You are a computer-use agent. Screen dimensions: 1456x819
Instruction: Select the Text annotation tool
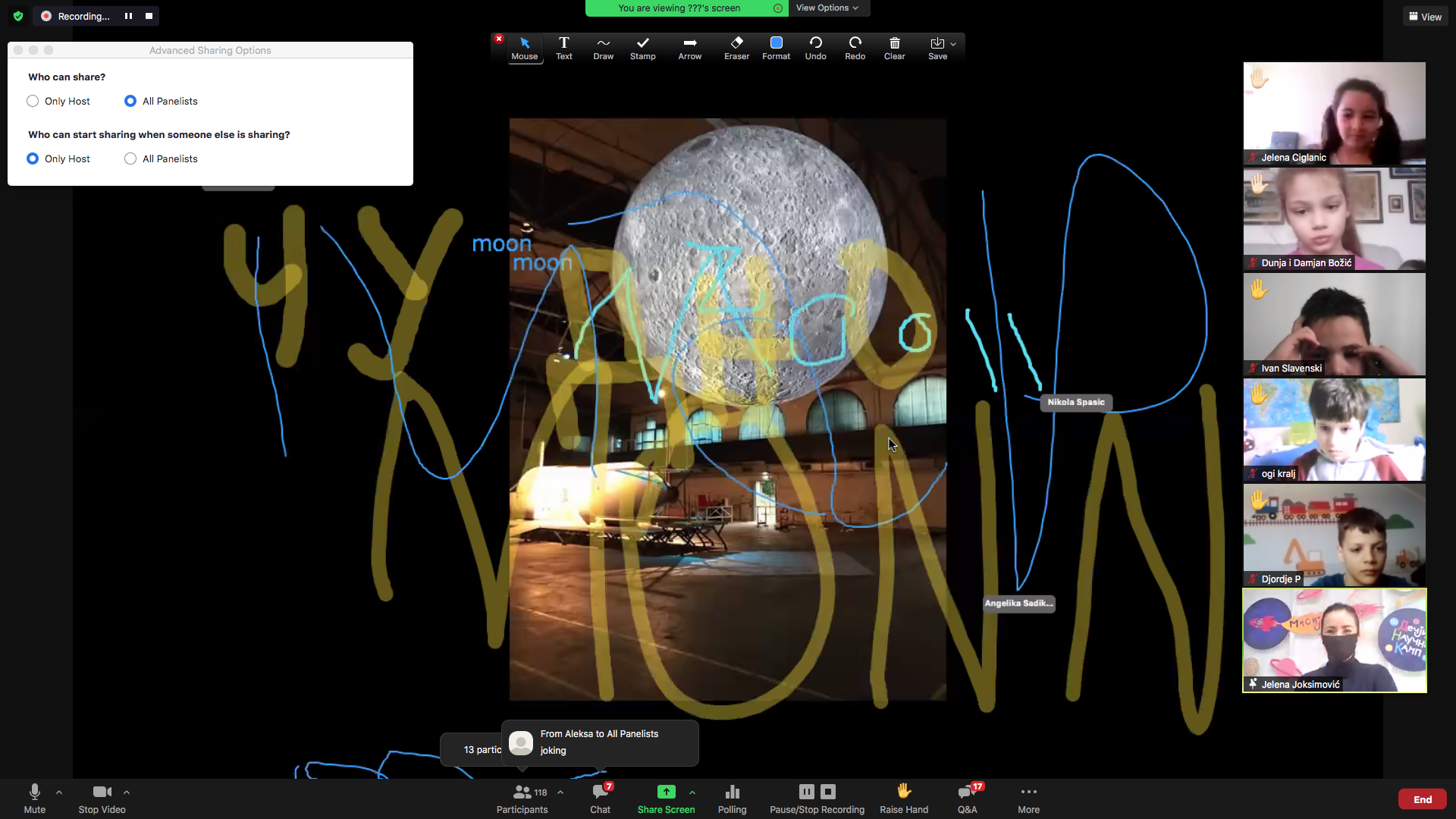tap(563, 49)
